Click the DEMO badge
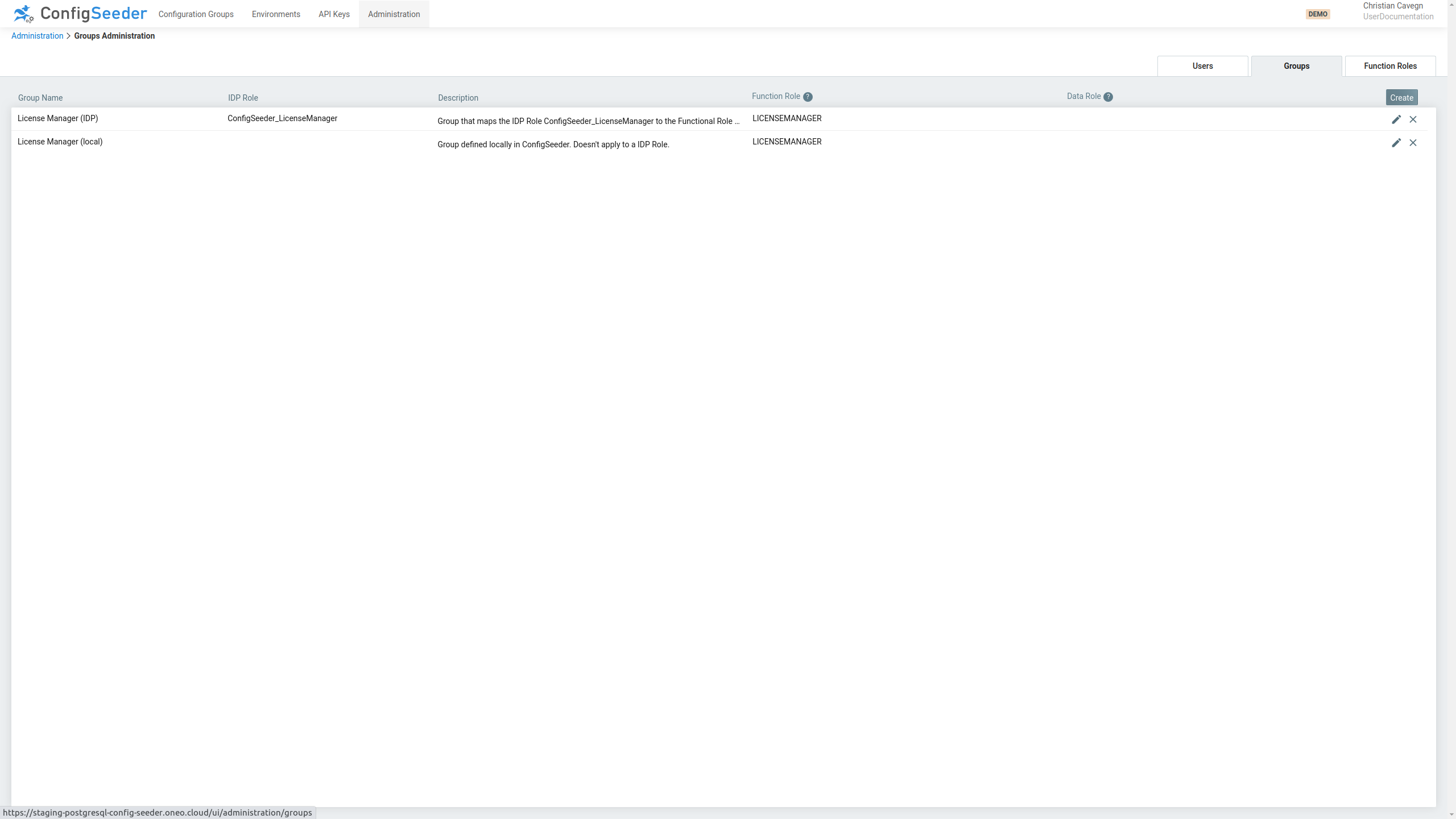The width and height of the screenshot is (1456, 819). (1317, 14)
